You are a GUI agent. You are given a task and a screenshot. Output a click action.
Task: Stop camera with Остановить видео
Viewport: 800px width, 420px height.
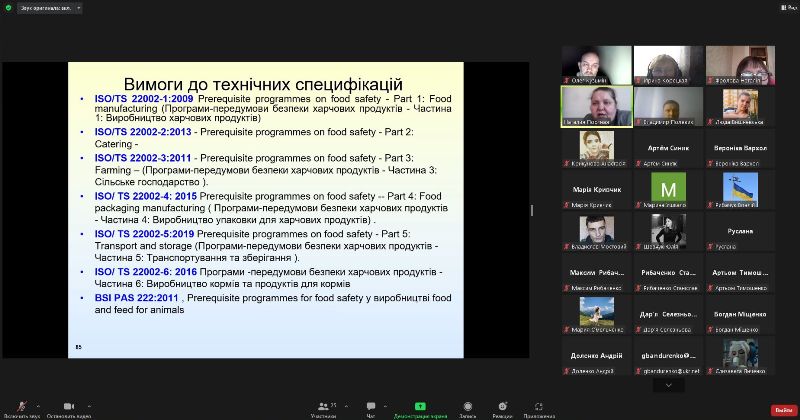click(69, 410)
